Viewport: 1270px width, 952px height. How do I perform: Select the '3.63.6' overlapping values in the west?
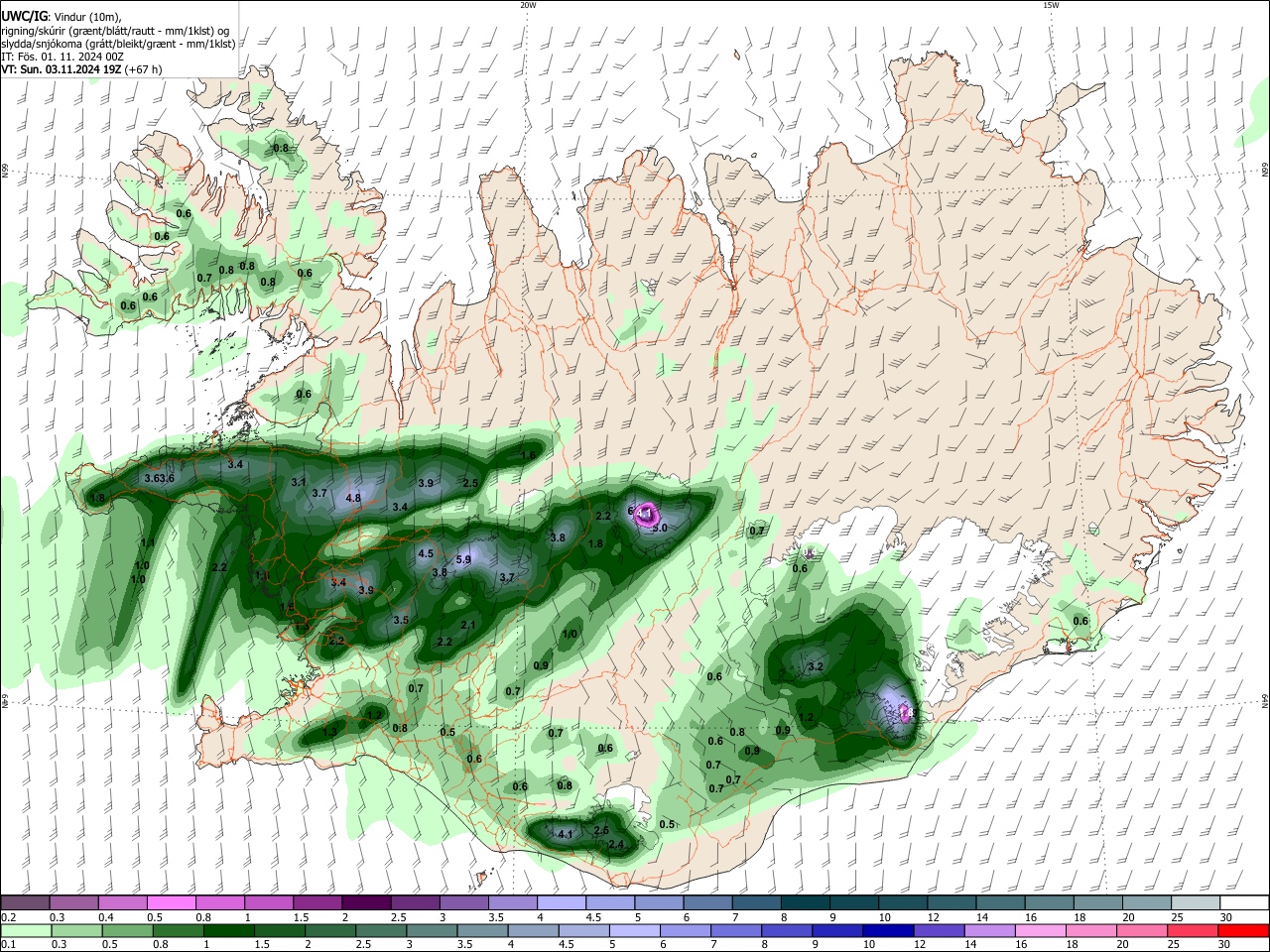[160, 479]
